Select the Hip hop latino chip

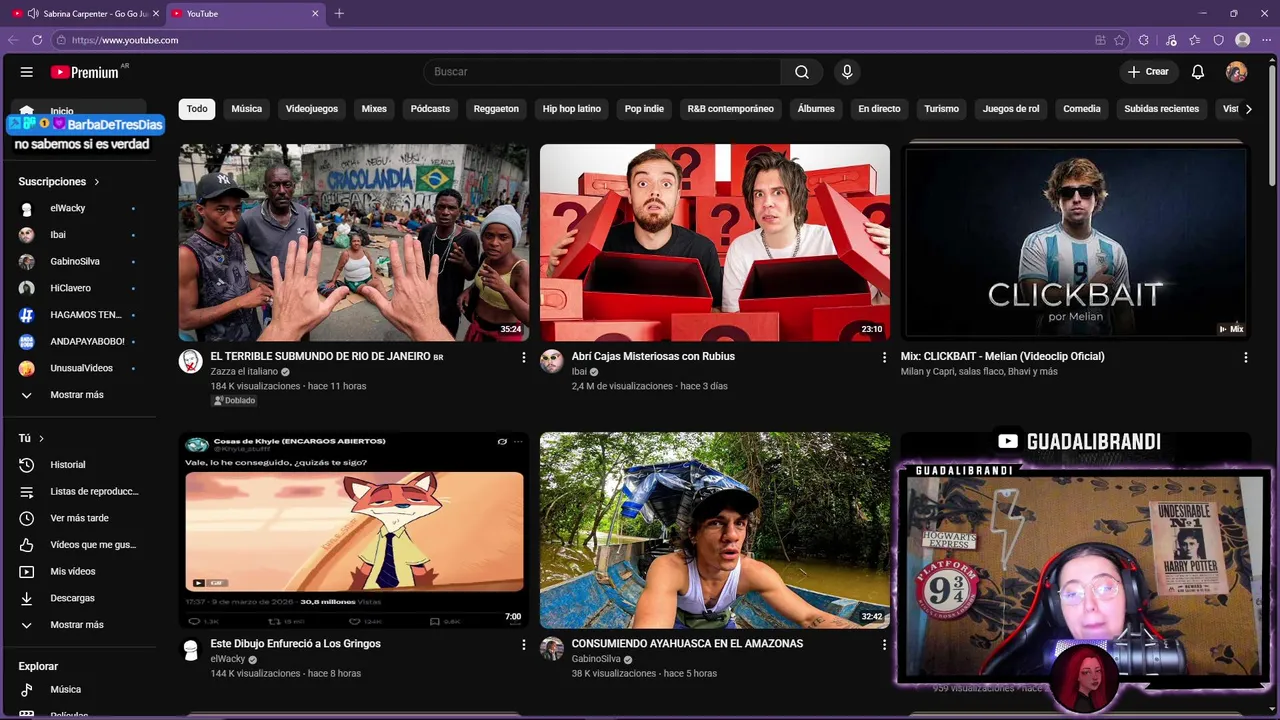point(572,109)
